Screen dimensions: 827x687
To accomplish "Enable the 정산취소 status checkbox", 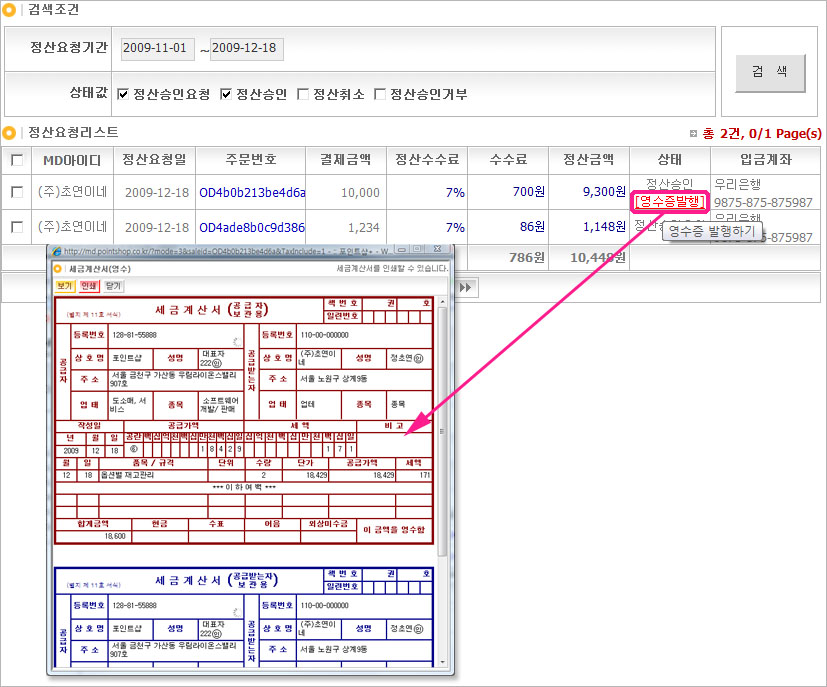I will pyautogui.click(x=303, y=94).
